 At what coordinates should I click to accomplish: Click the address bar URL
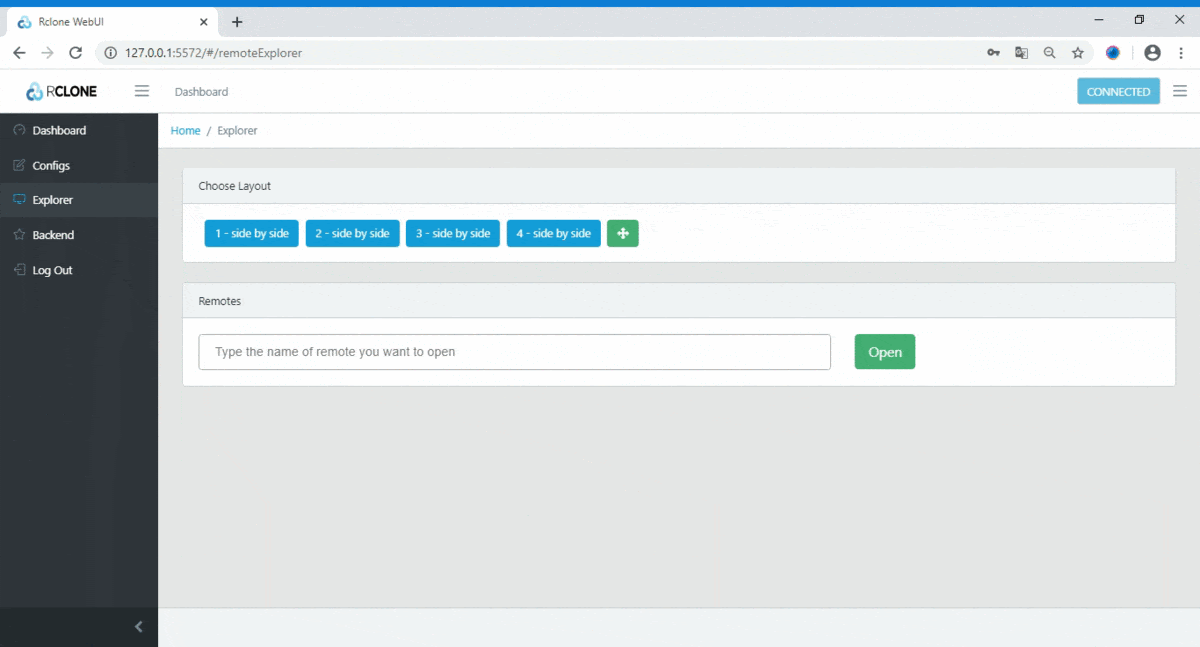(213, 53)
